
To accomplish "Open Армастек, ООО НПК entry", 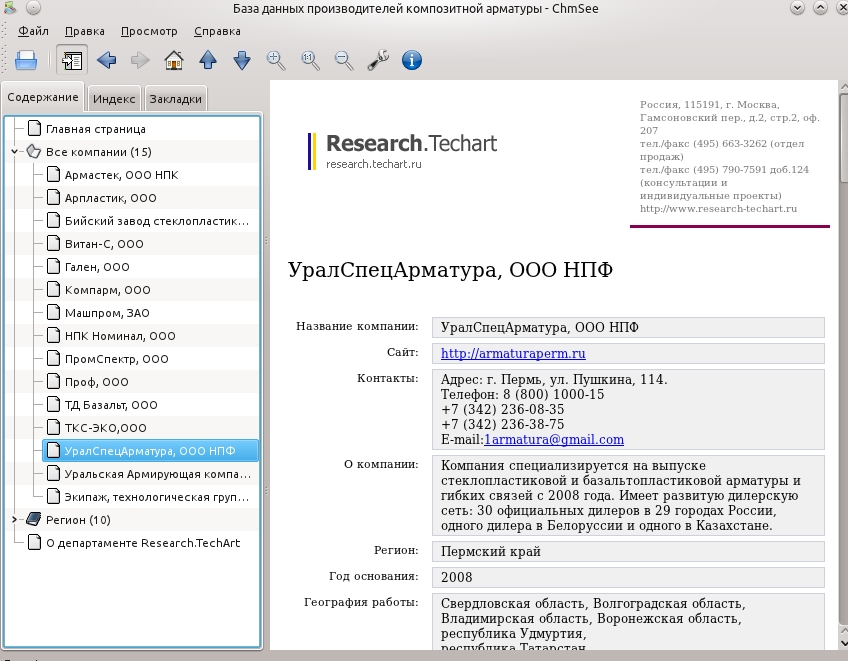I will coord(121,175).
